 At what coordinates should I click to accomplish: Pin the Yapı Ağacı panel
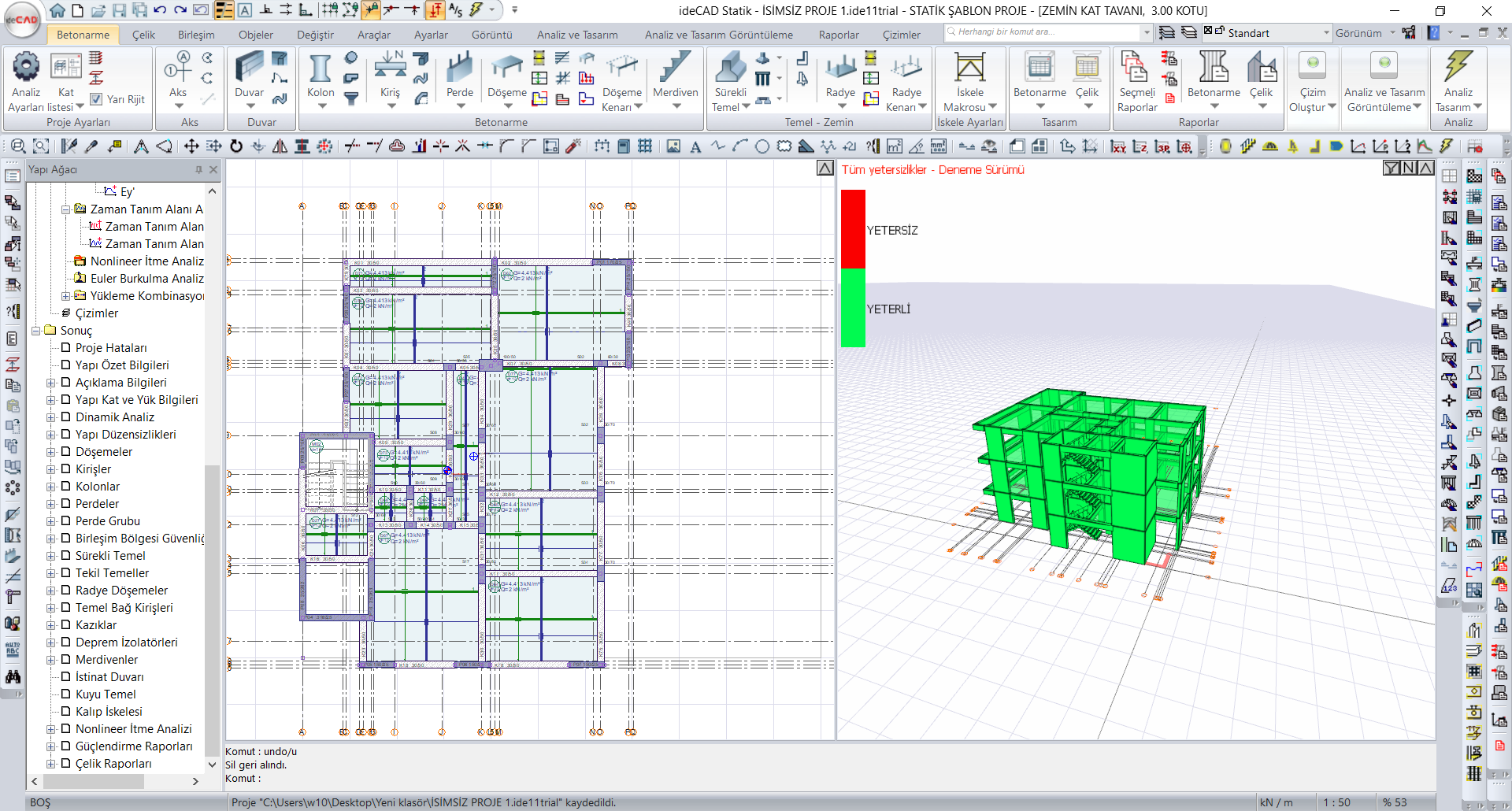click(198, 169)
